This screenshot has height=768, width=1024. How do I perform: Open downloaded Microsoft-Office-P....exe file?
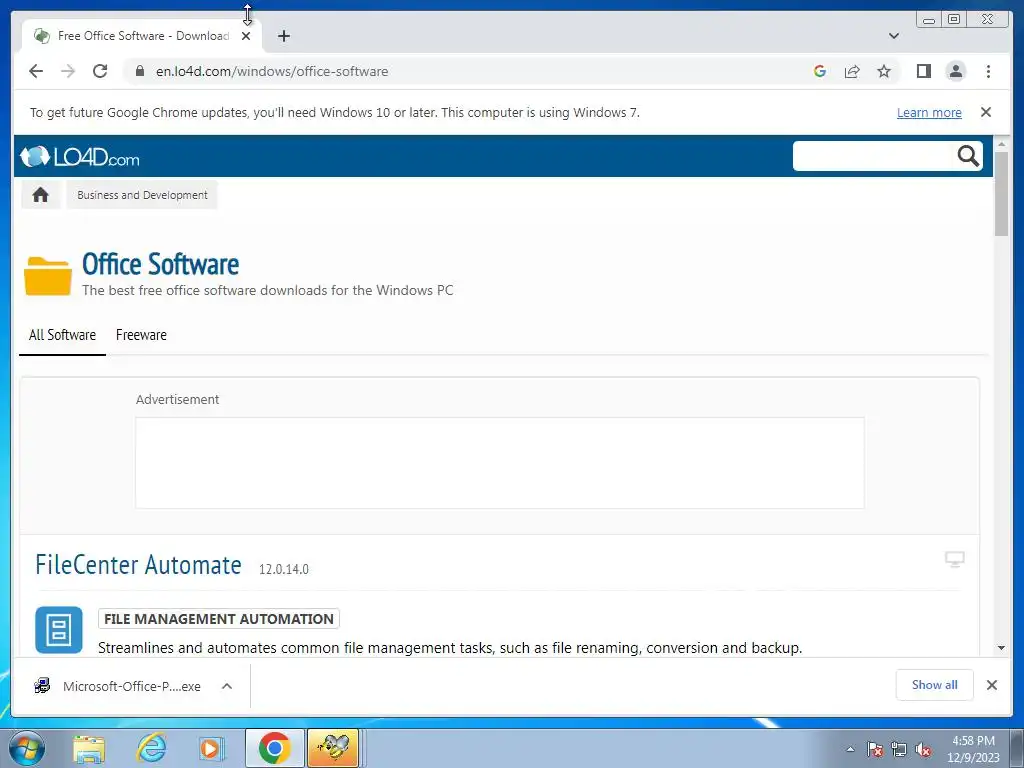click(x=118, y=686)
